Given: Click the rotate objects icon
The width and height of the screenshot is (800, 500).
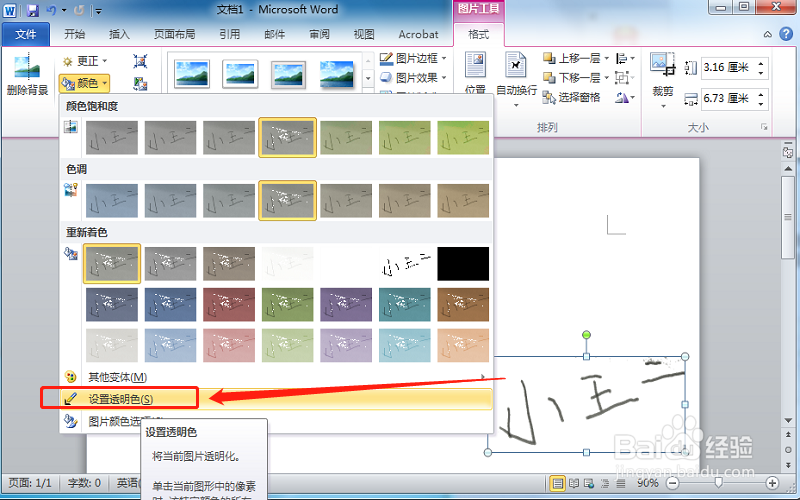Looking at the screenshot, I should 624,97.
